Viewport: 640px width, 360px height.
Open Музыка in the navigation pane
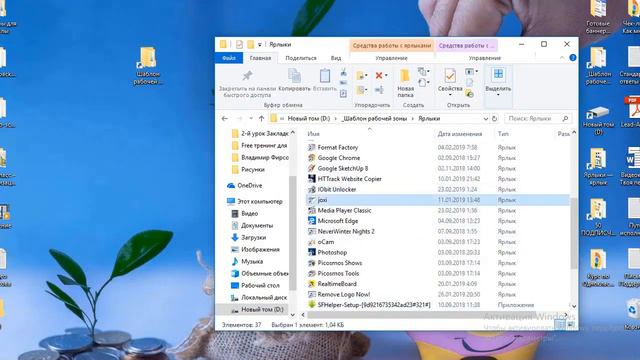(x=248, y=261)
